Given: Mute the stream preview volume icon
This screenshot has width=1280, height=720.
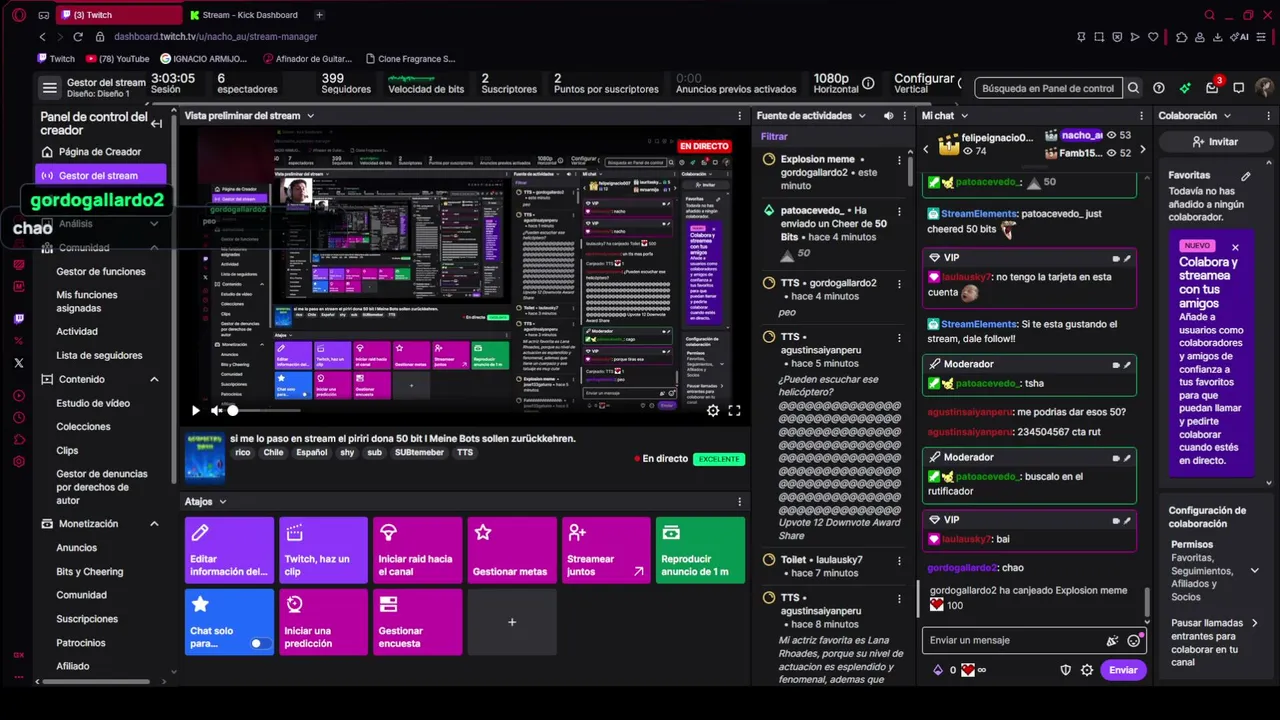Looking at the screenshot, I should pos(216,410).
